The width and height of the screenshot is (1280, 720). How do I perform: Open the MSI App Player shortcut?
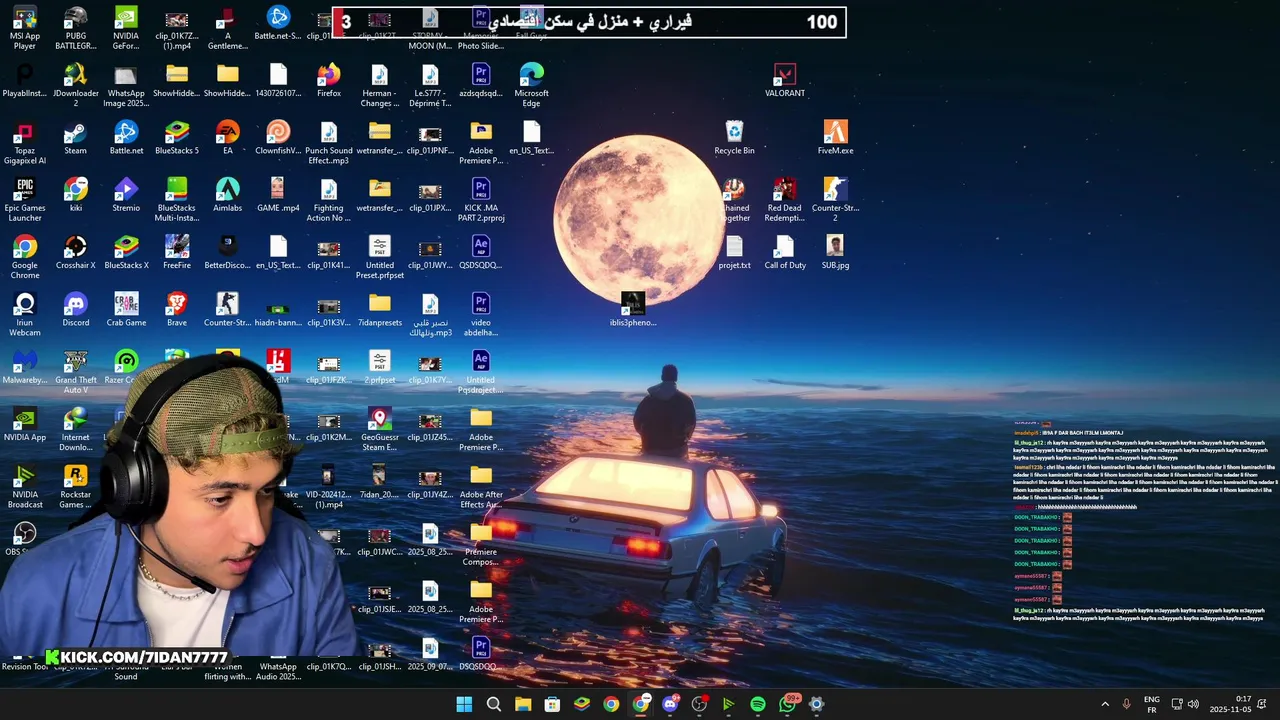(x=25, y=28)
